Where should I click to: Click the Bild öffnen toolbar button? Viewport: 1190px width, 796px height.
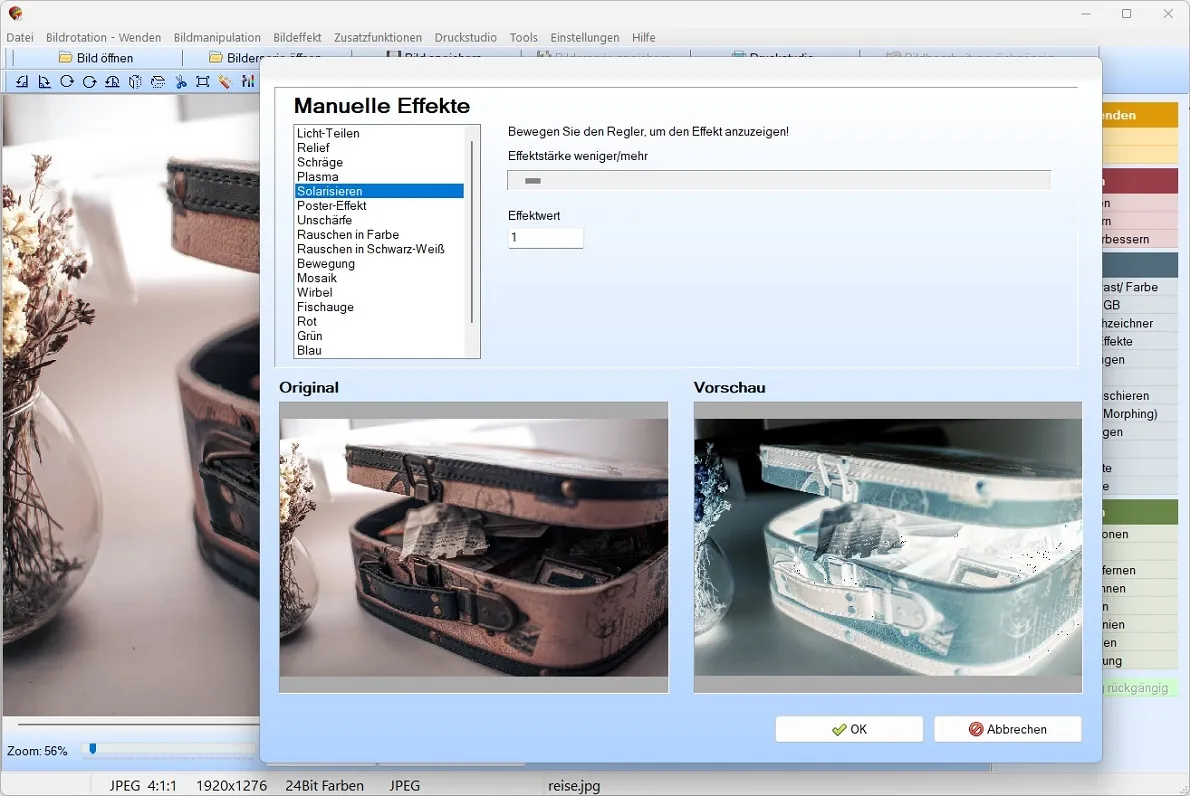96,58
